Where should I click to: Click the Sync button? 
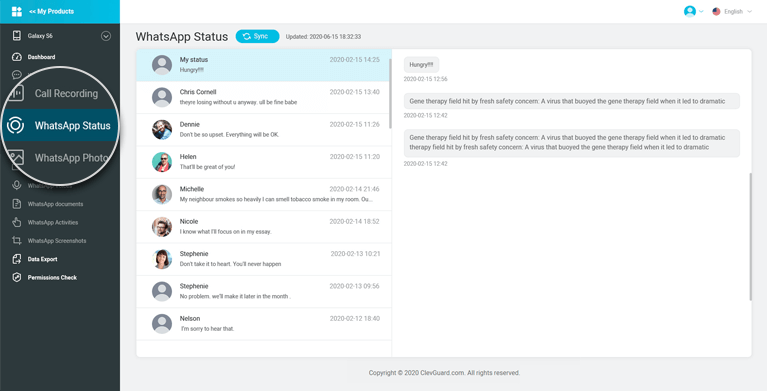257,36
